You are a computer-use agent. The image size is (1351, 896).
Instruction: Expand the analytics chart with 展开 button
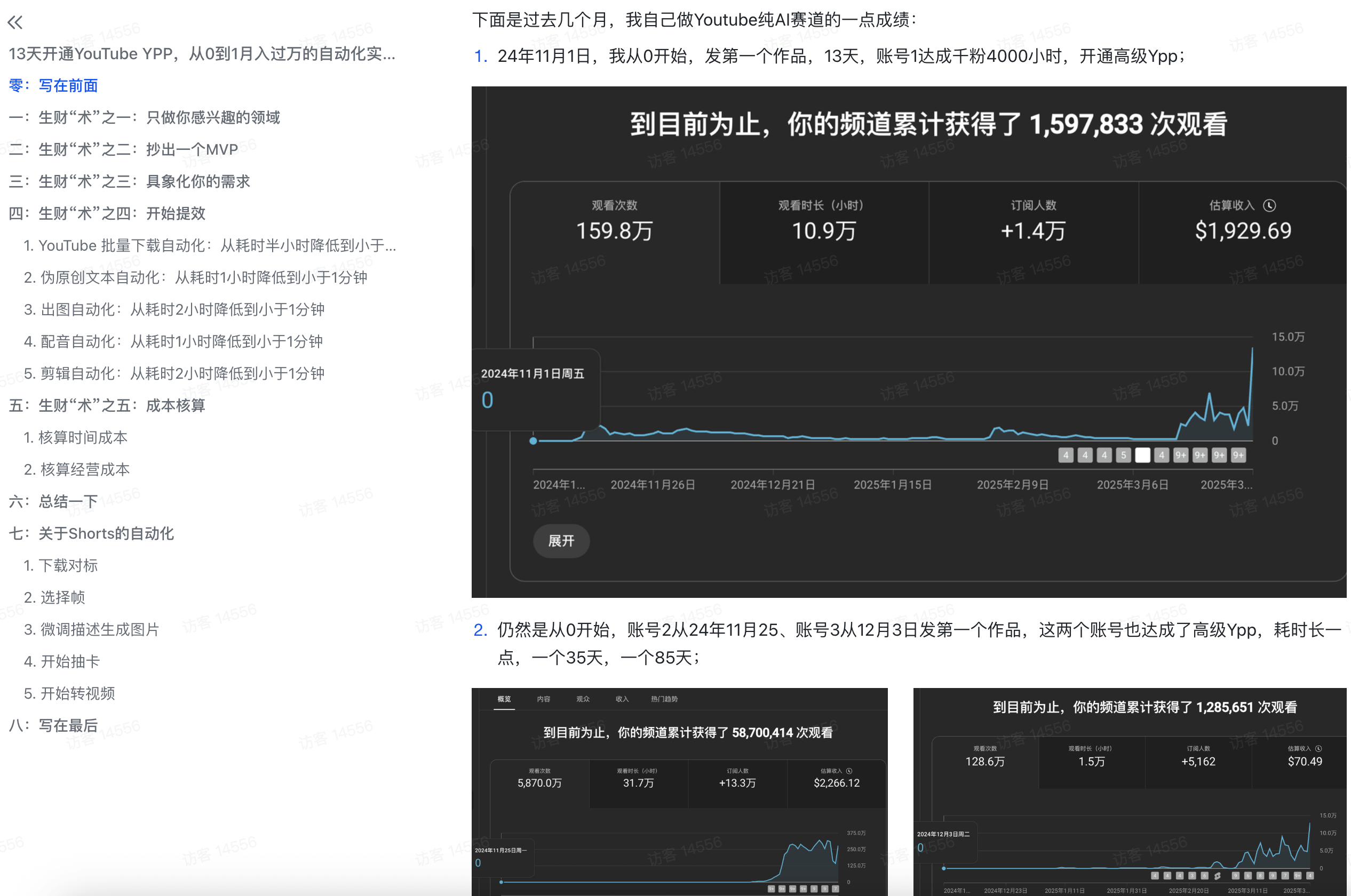[561, 541]
